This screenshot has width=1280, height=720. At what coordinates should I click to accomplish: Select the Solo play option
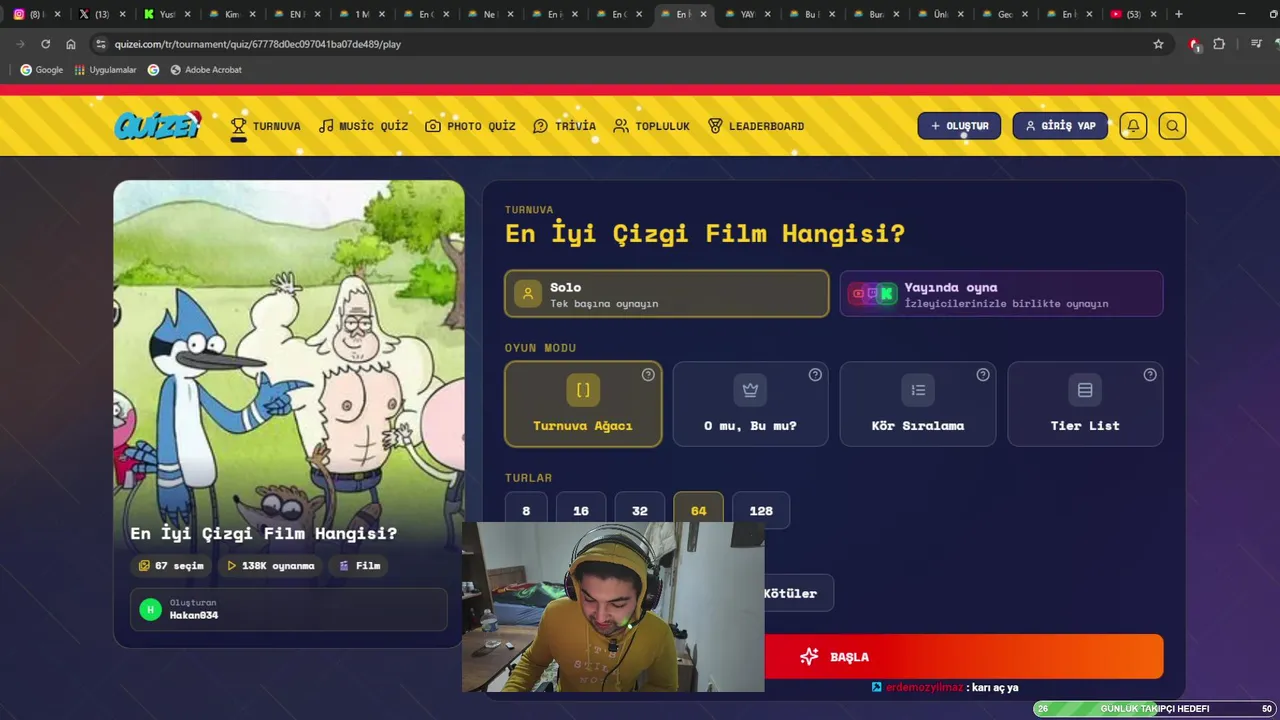(x=667, y=294)
